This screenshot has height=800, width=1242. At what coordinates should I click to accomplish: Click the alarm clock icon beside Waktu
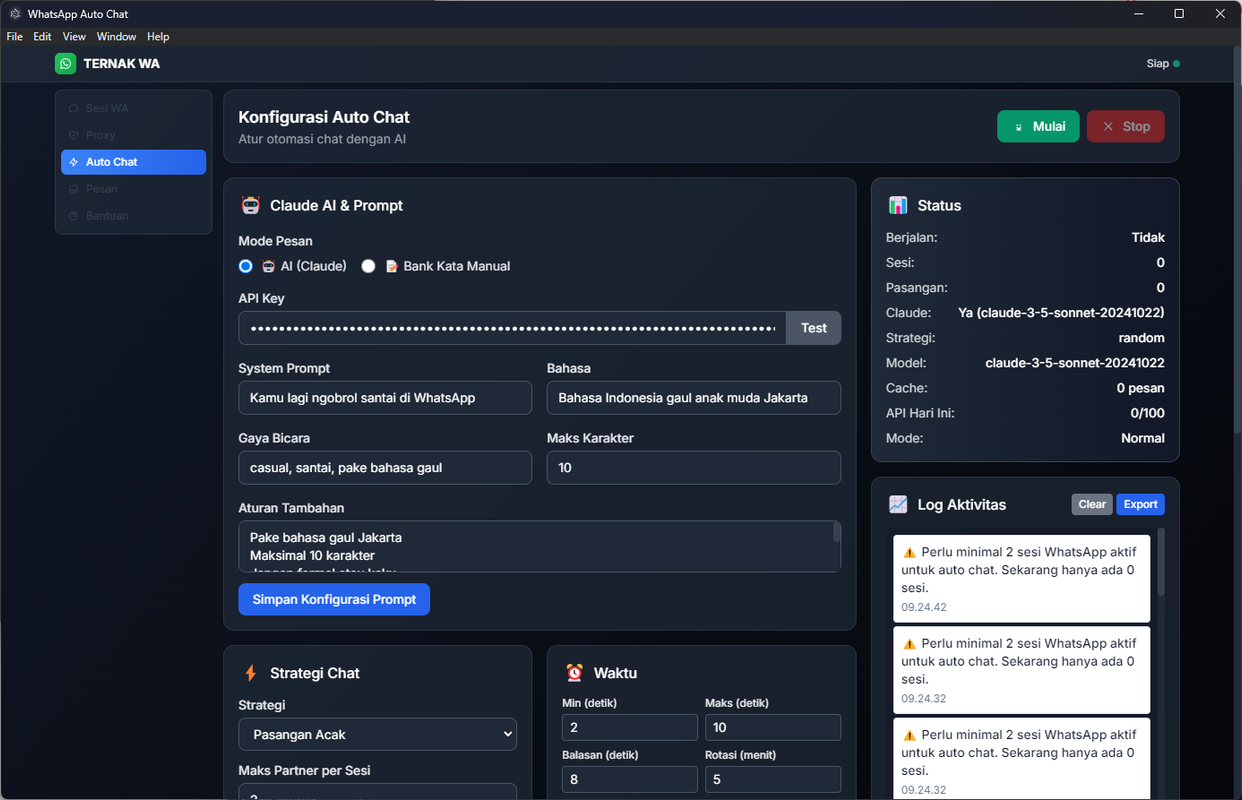(574, 673)
